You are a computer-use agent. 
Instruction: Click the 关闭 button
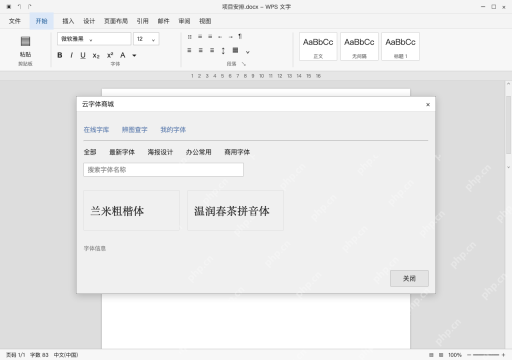[x=409, y=278]
